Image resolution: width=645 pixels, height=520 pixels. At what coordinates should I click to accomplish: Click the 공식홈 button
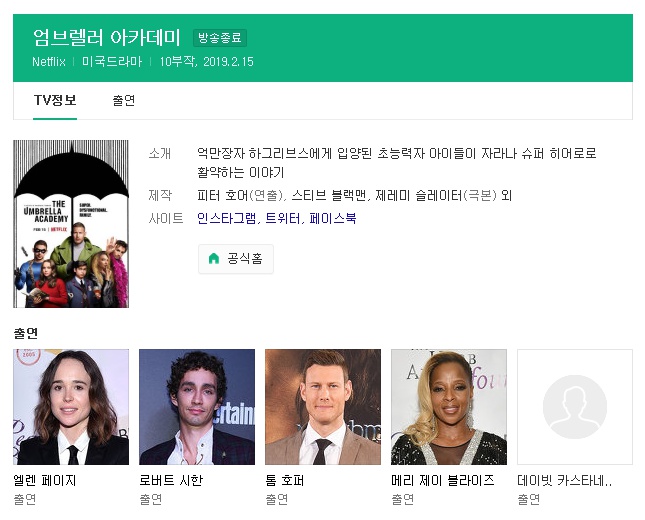[236, 259]
